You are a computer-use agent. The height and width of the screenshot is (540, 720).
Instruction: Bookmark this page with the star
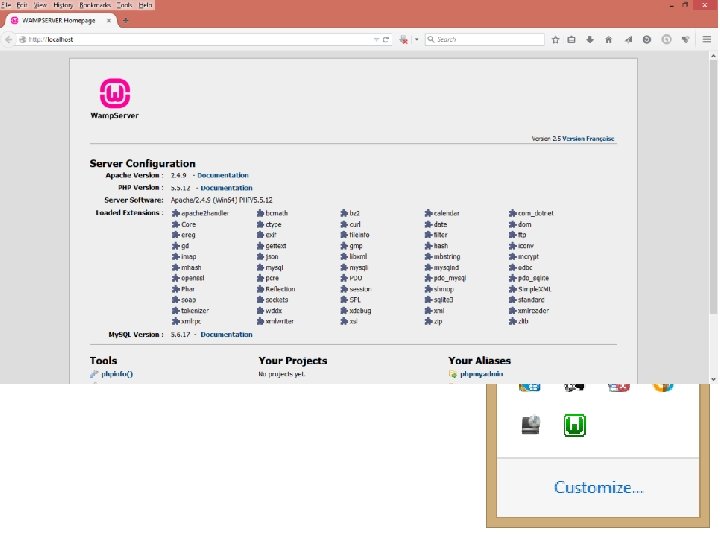pyautogui.click(x=555, y=39)
